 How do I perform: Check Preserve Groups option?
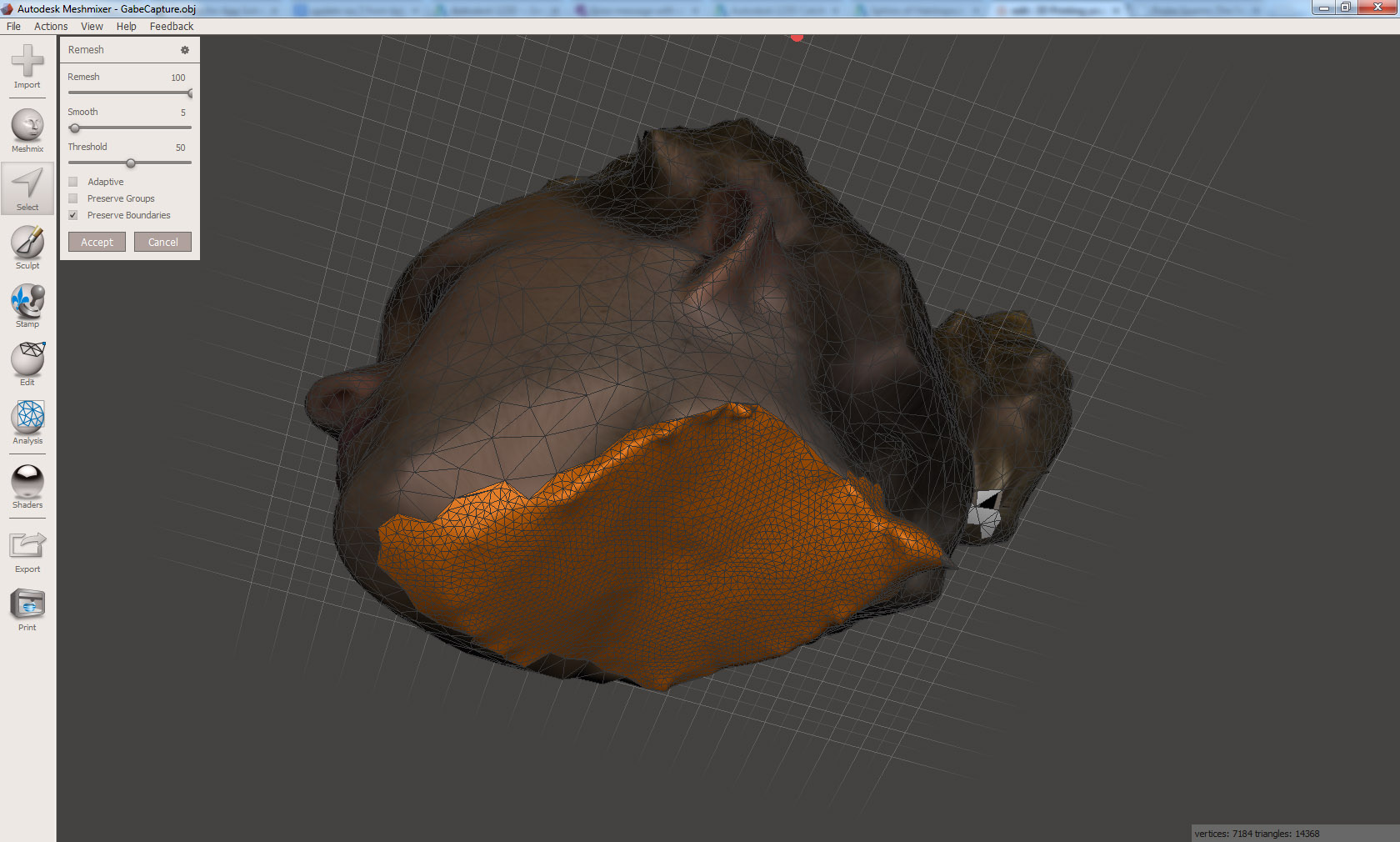coord(73,198)
